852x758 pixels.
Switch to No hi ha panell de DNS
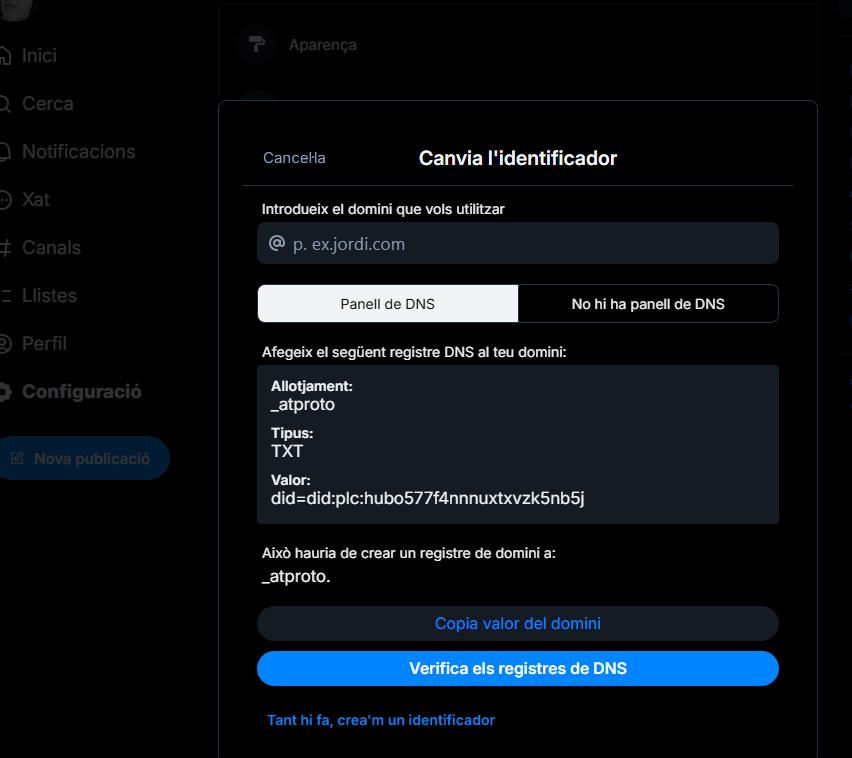[x=648, y=304]
